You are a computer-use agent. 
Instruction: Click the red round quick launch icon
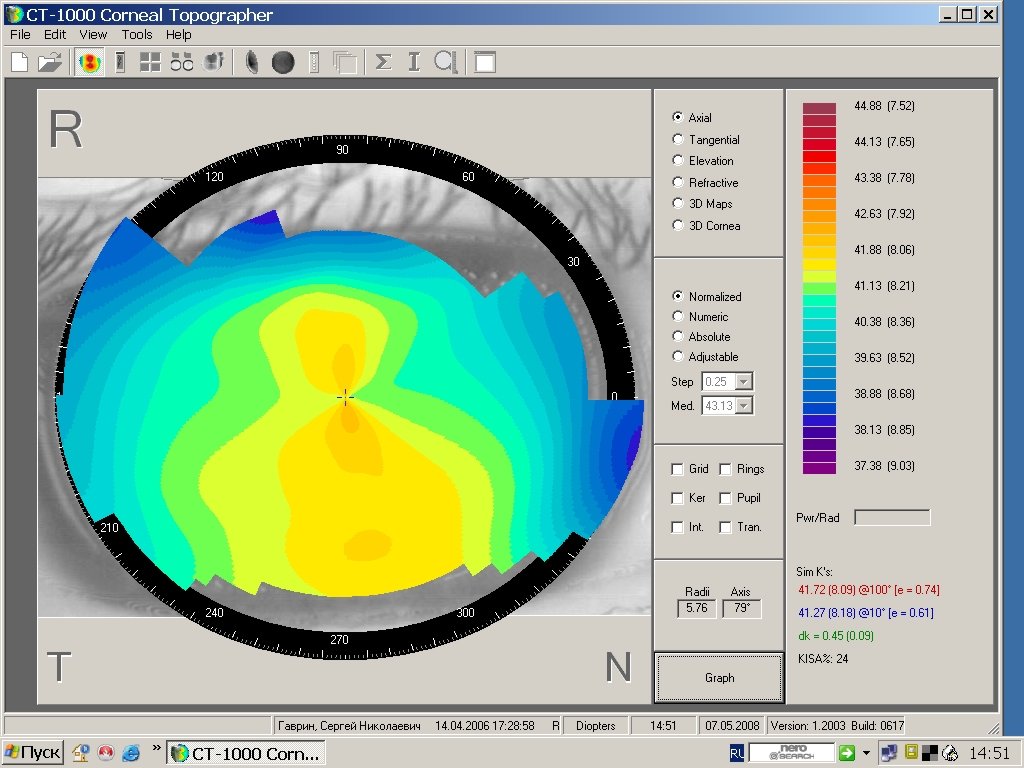[x=106, y=753]
